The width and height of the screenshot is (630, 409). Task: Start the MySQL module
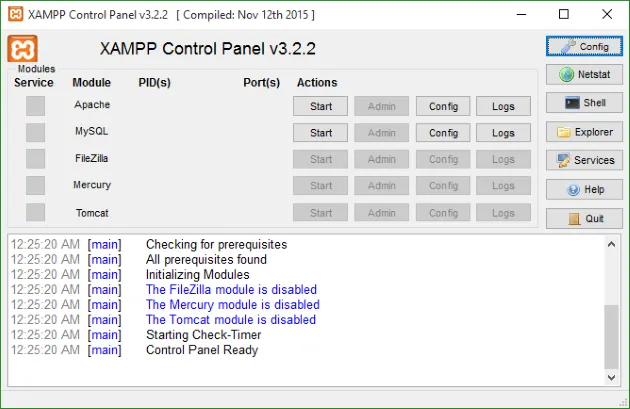tap(320, 133)
